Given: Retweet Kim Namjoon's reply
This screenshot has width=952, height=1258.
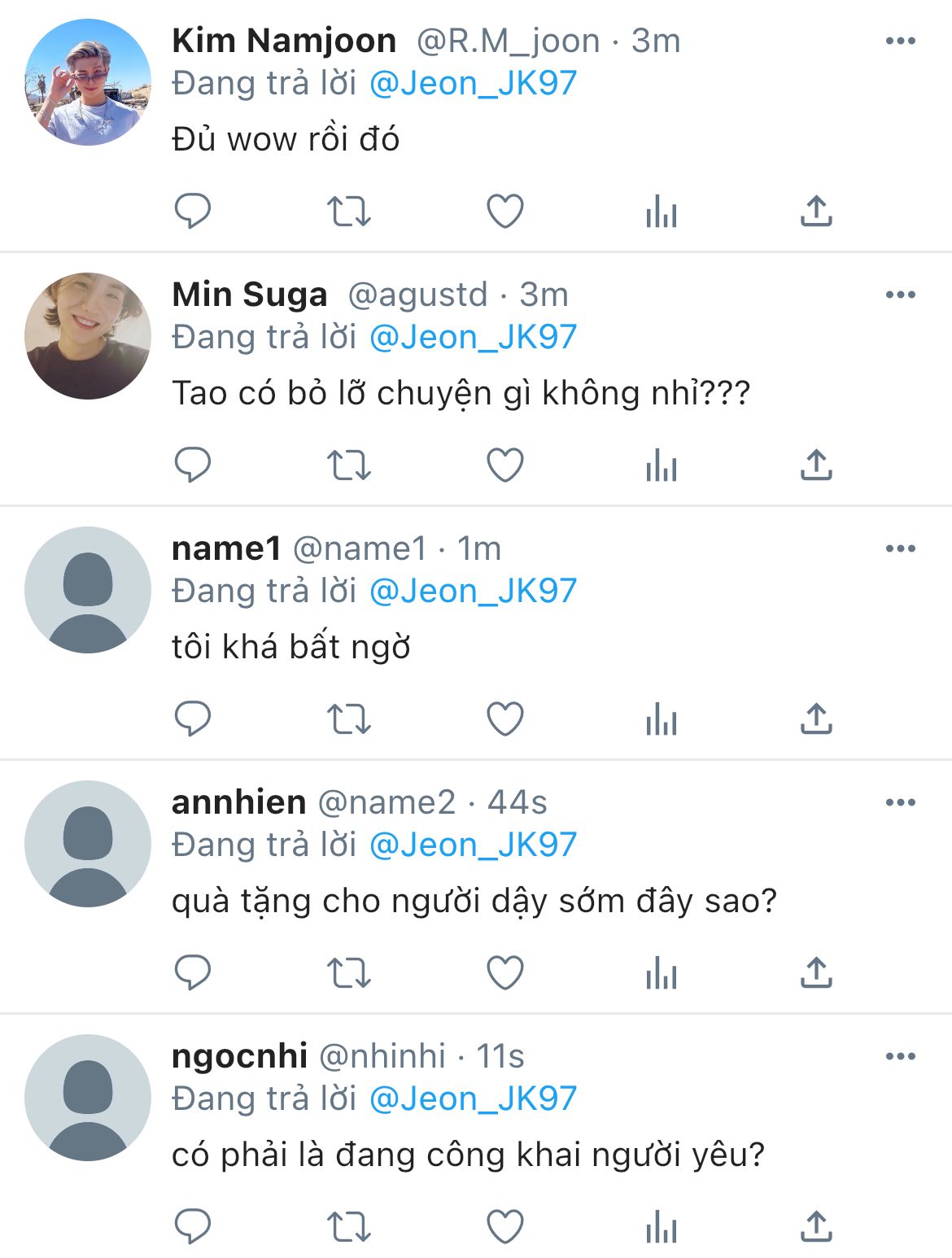Looking at the screenshot, I should tap(348, 212).
